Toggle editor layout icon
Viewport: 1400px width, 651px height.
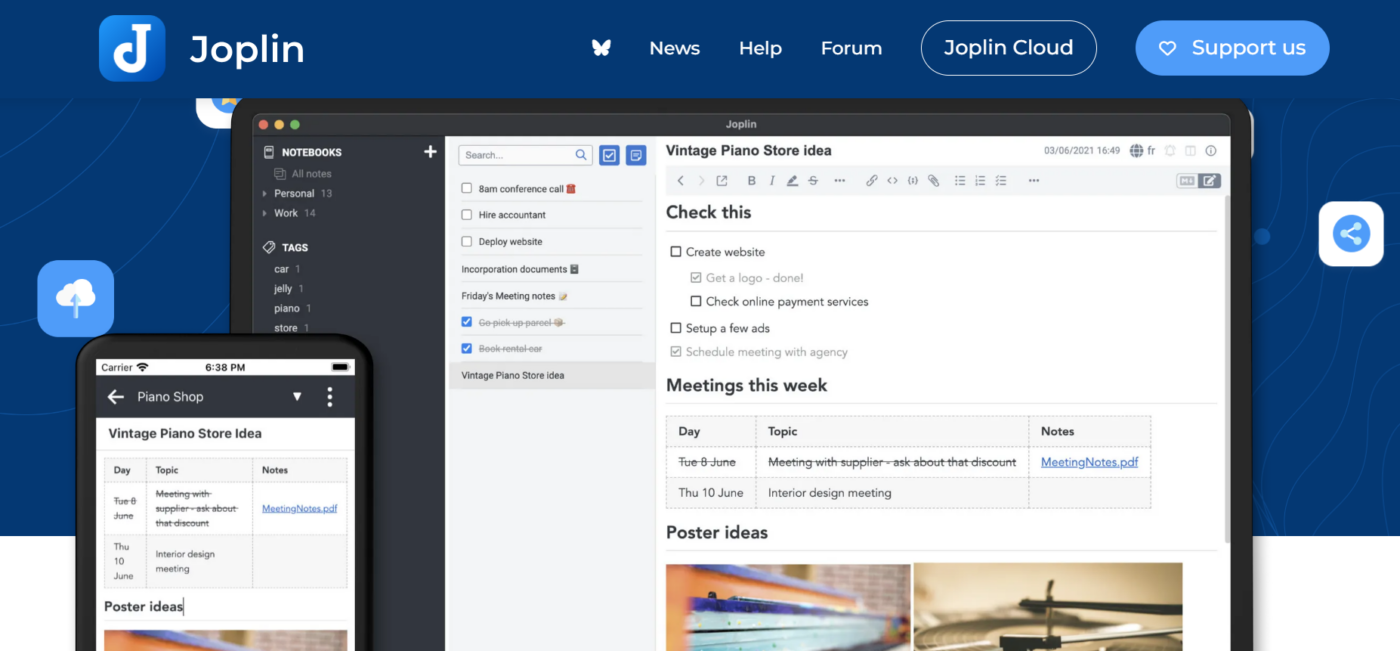click(1190, 151)
